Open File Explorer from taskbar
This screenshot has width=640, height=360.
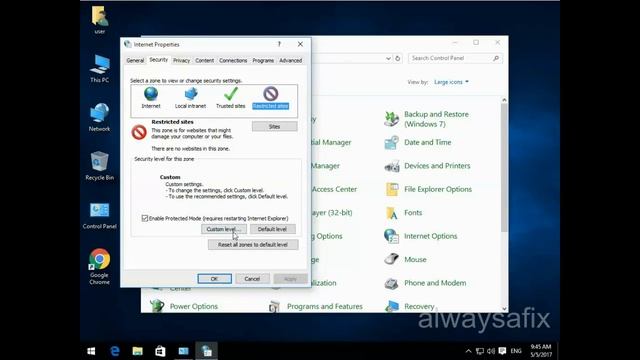(138, 351)
